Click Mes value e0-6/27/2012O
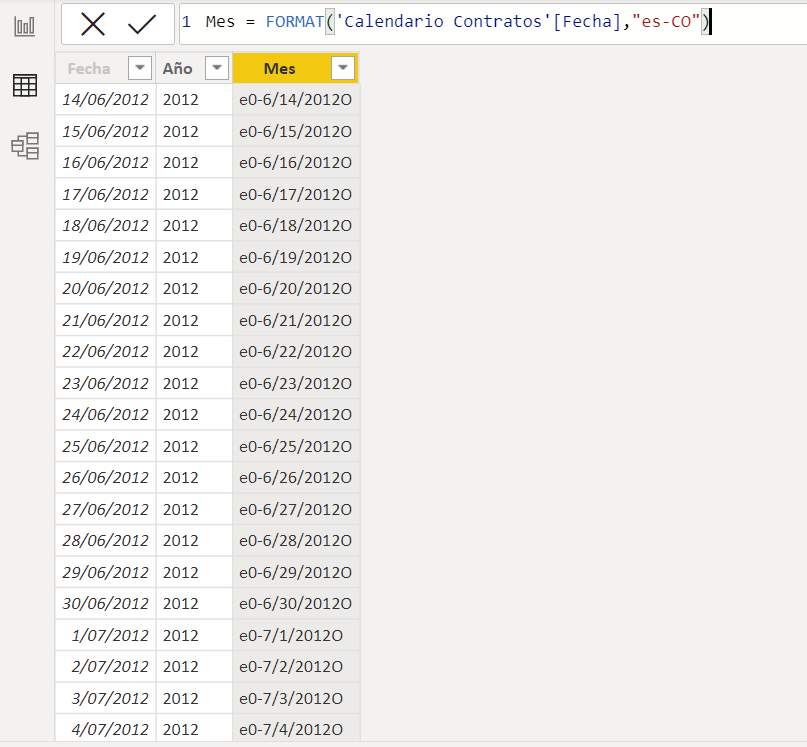807x747 pixels. pyautogui.click(x=296, y=509)
